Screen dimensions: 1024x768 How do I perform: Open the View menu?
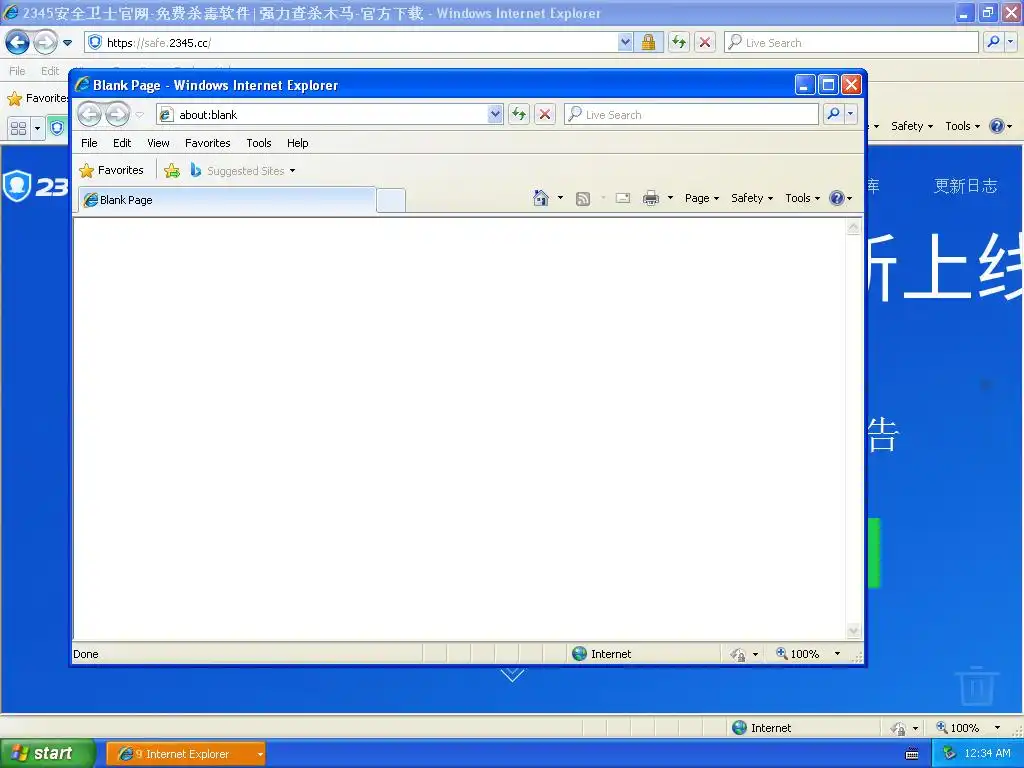158,143
